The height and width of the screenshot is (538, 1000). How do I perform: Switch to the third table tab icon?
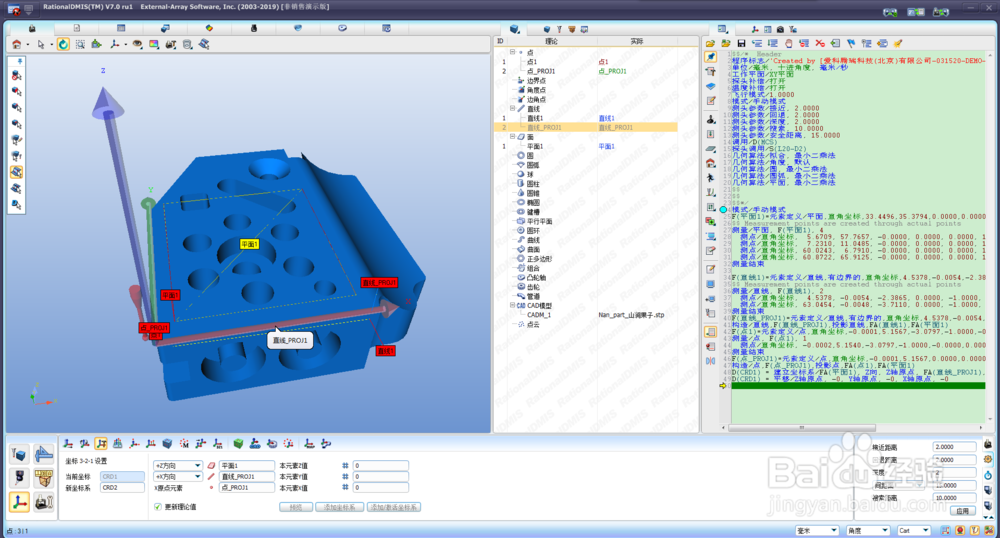pyautogui.click(x=121, y=28)
